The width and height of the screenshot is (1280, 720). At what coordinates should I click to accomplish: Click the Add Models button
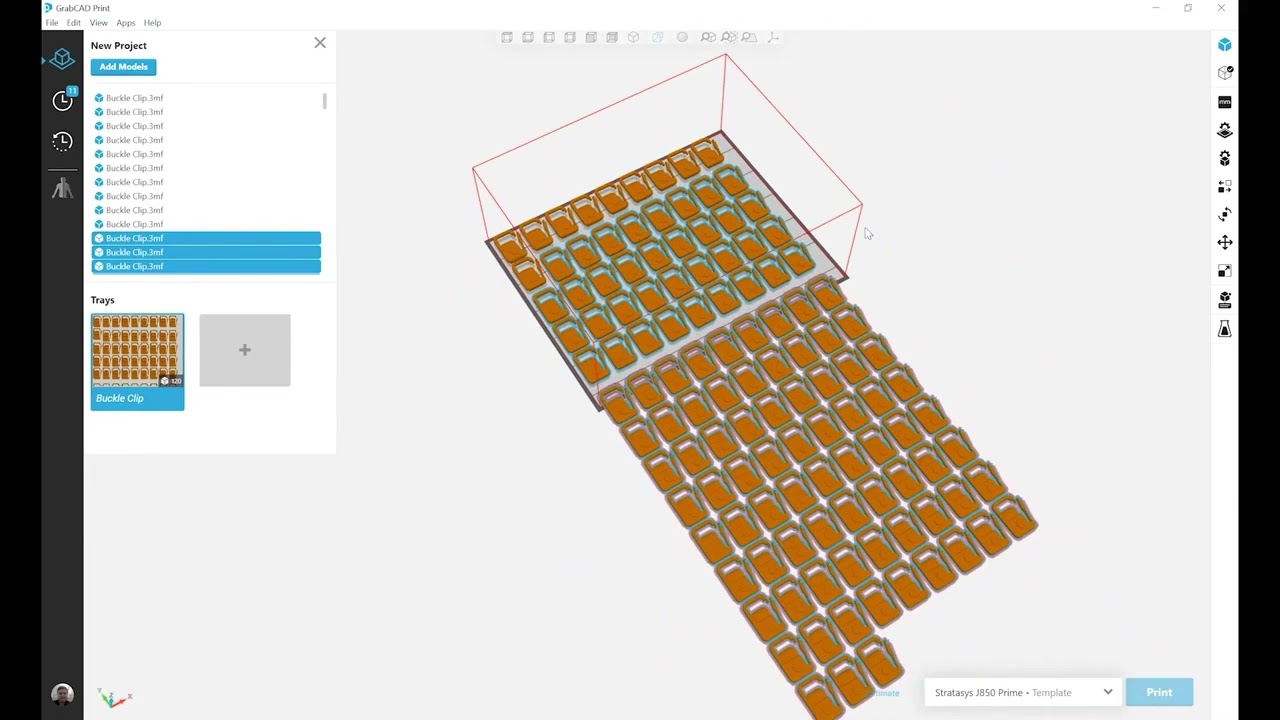(123, 67)
